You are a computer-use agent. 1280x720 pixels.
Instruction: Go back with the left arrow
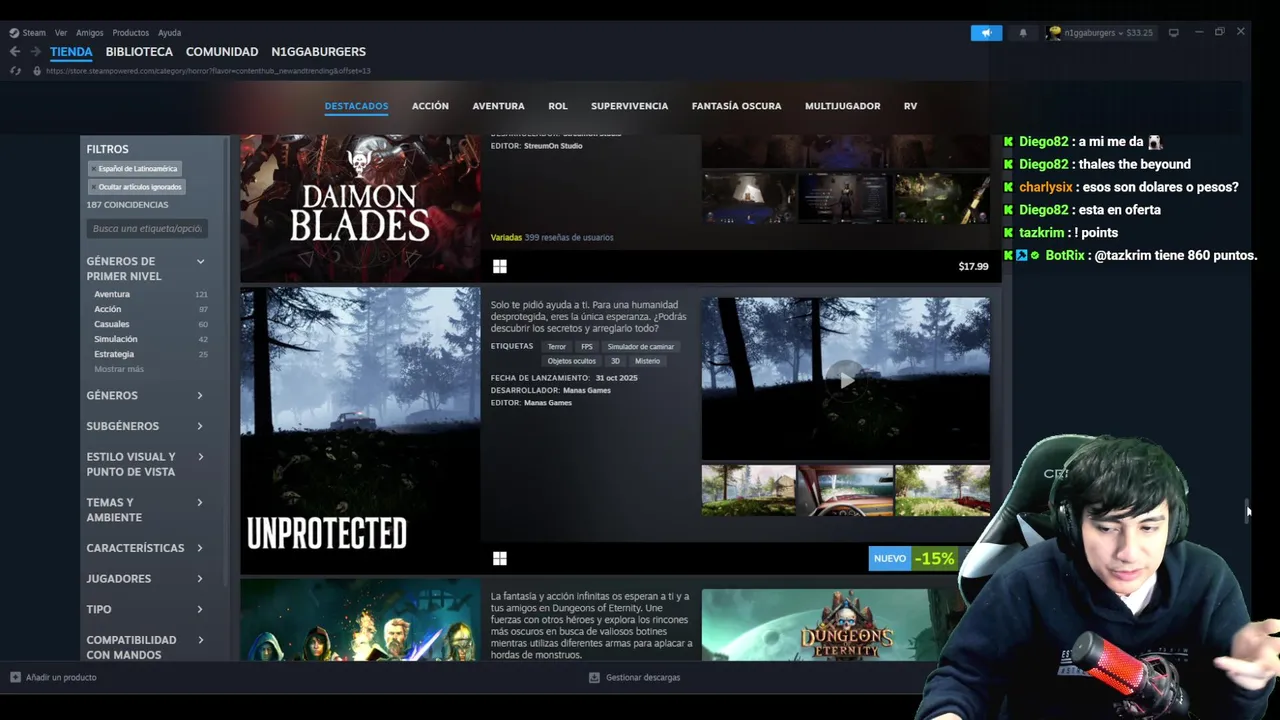15,52
